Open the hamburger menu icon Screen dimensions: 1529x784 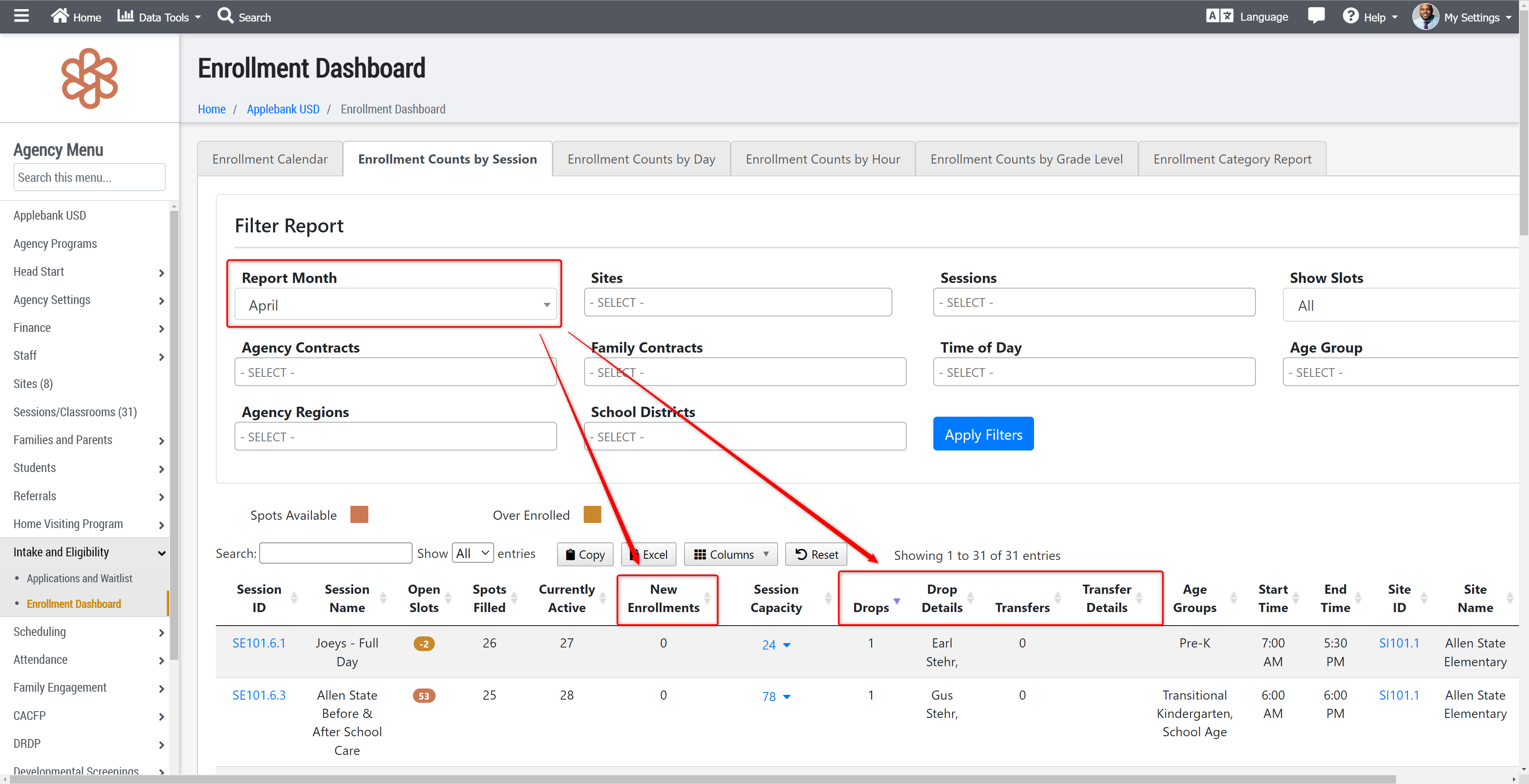tap(22, 16)
